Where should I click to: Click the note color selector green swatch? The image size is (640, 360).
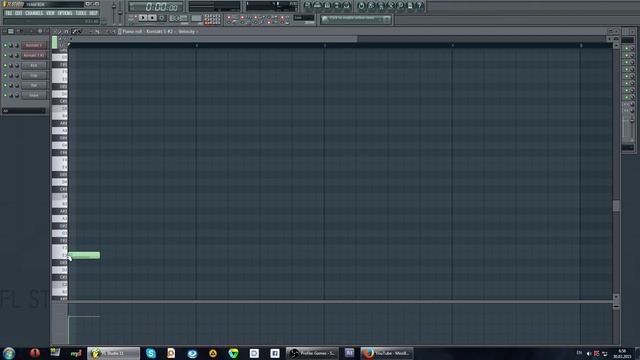[54, 42]
